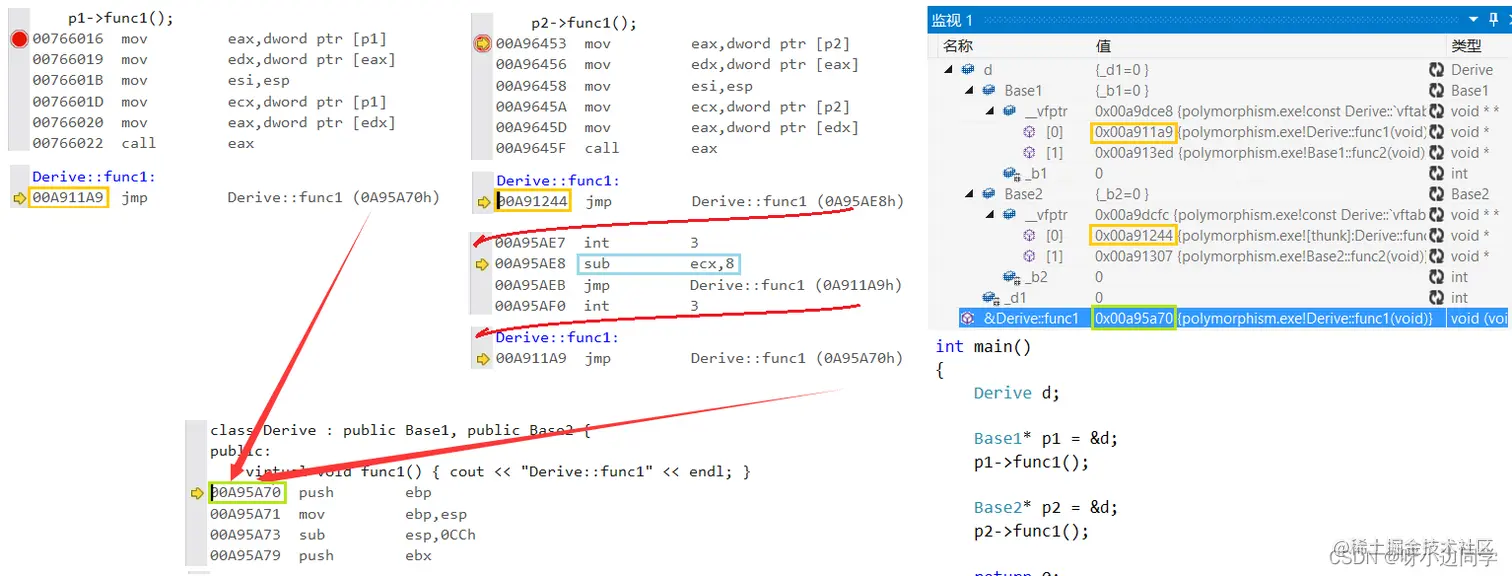Collapse __vfptr under Base2
The width and height of the screenshot is (1512, 576).
[x=989, y=215]
